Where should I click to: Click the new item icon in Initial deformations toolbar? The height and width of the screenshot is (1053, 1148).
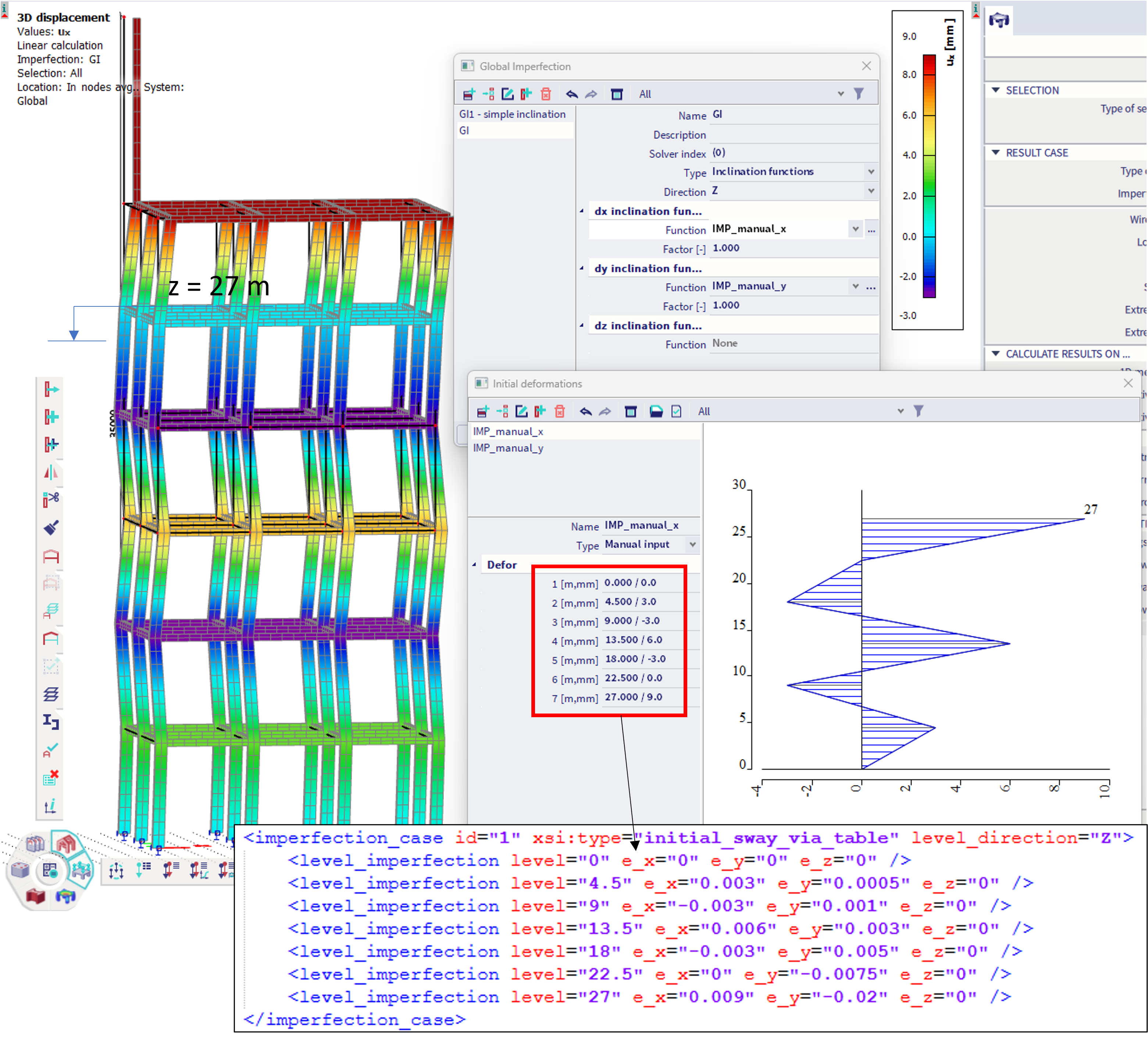482,412
